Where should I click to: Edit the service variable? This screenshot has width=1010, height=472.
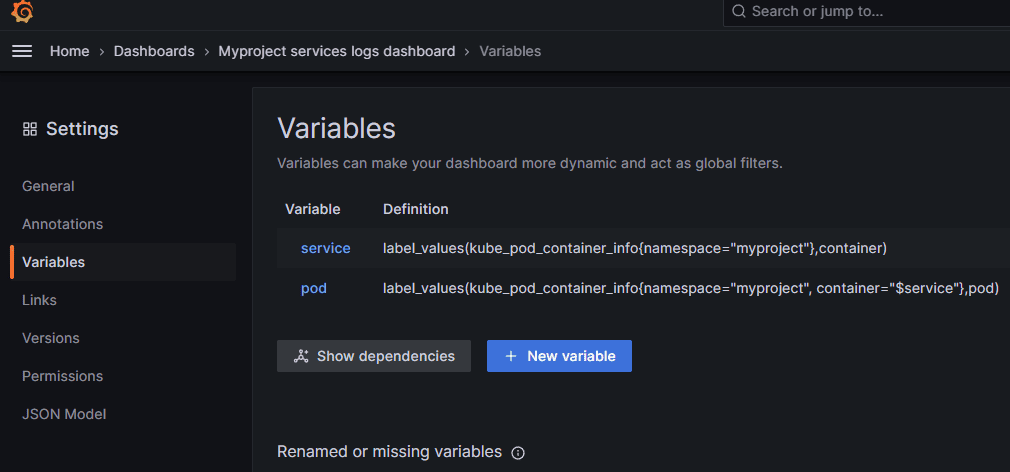pos(325,248)
